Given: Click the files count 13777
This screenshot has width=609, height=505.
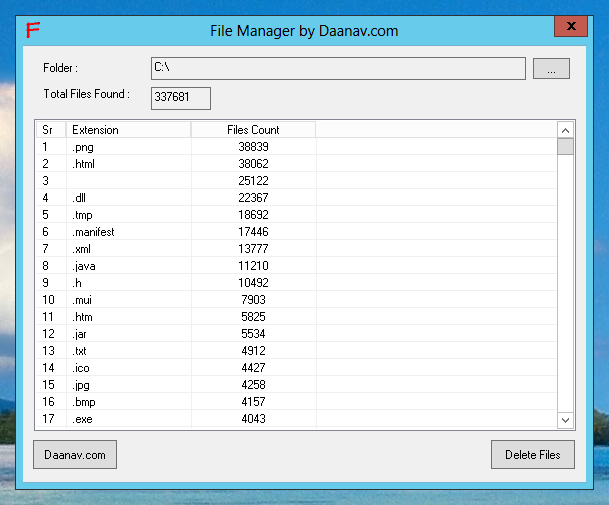Looking at the screenshot, I should coord(253,249).
